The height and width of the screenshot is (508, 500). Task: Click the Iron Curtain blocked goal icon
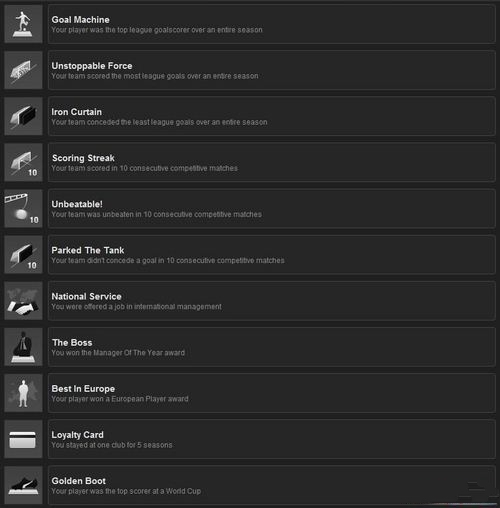tap(23, 116)
